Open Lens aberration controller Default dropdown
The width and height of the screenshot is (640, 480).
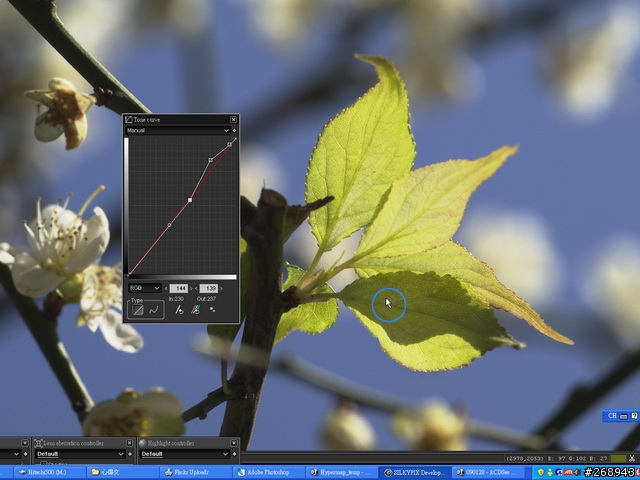[80, 454]
